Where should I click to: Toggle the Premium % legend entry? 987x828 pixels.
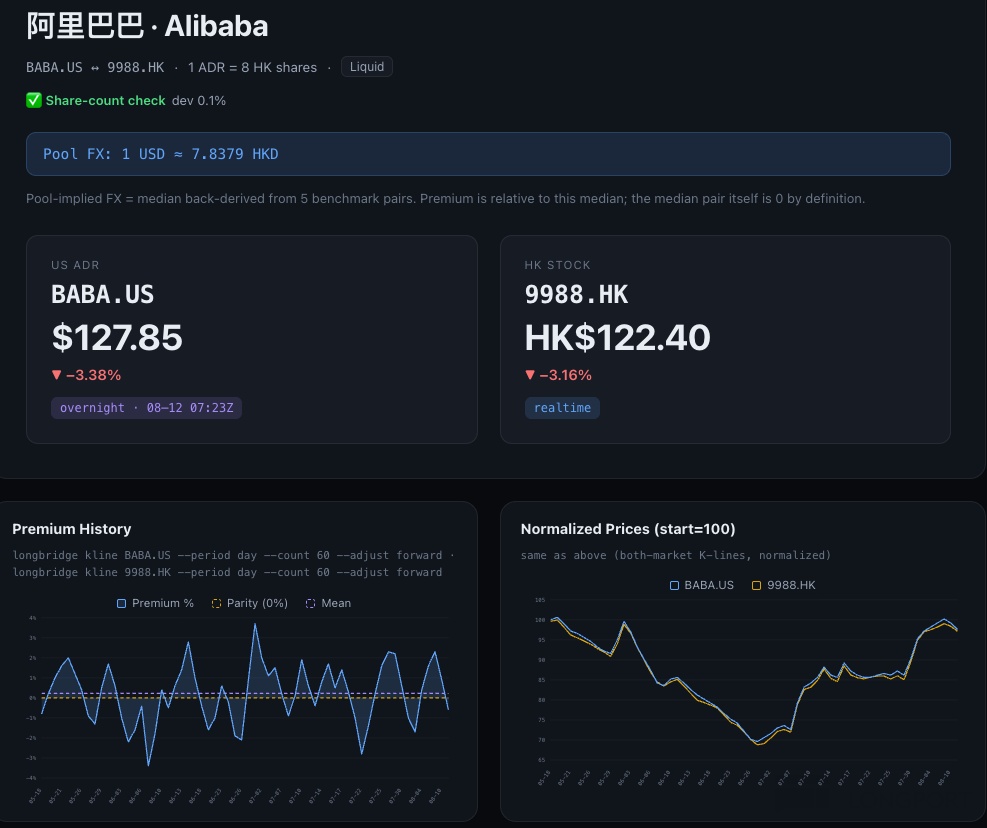[x=155, y=603]
